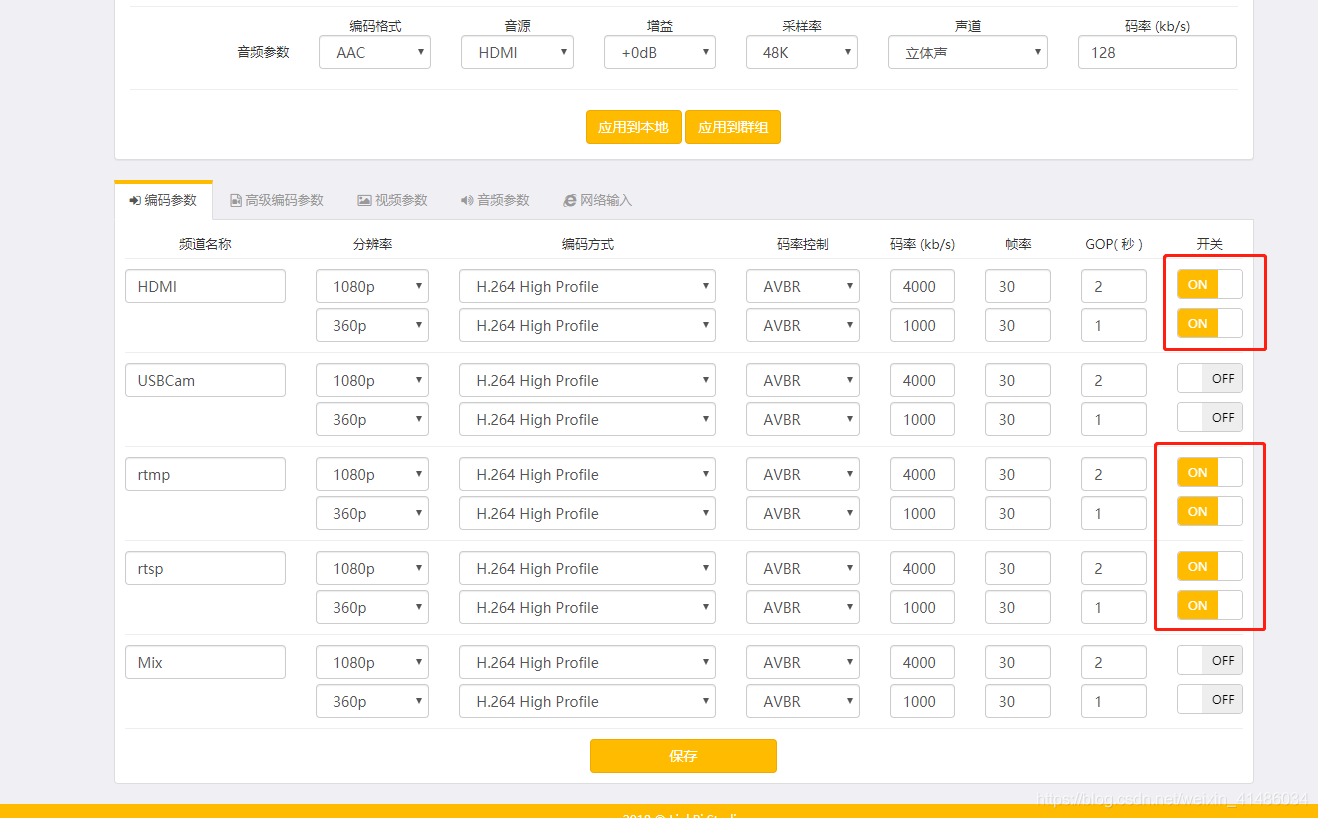This screenshot has width=1318, height=818.
Task: Turn off the HDMI 360p stream switch
Action: (1210, 323)
